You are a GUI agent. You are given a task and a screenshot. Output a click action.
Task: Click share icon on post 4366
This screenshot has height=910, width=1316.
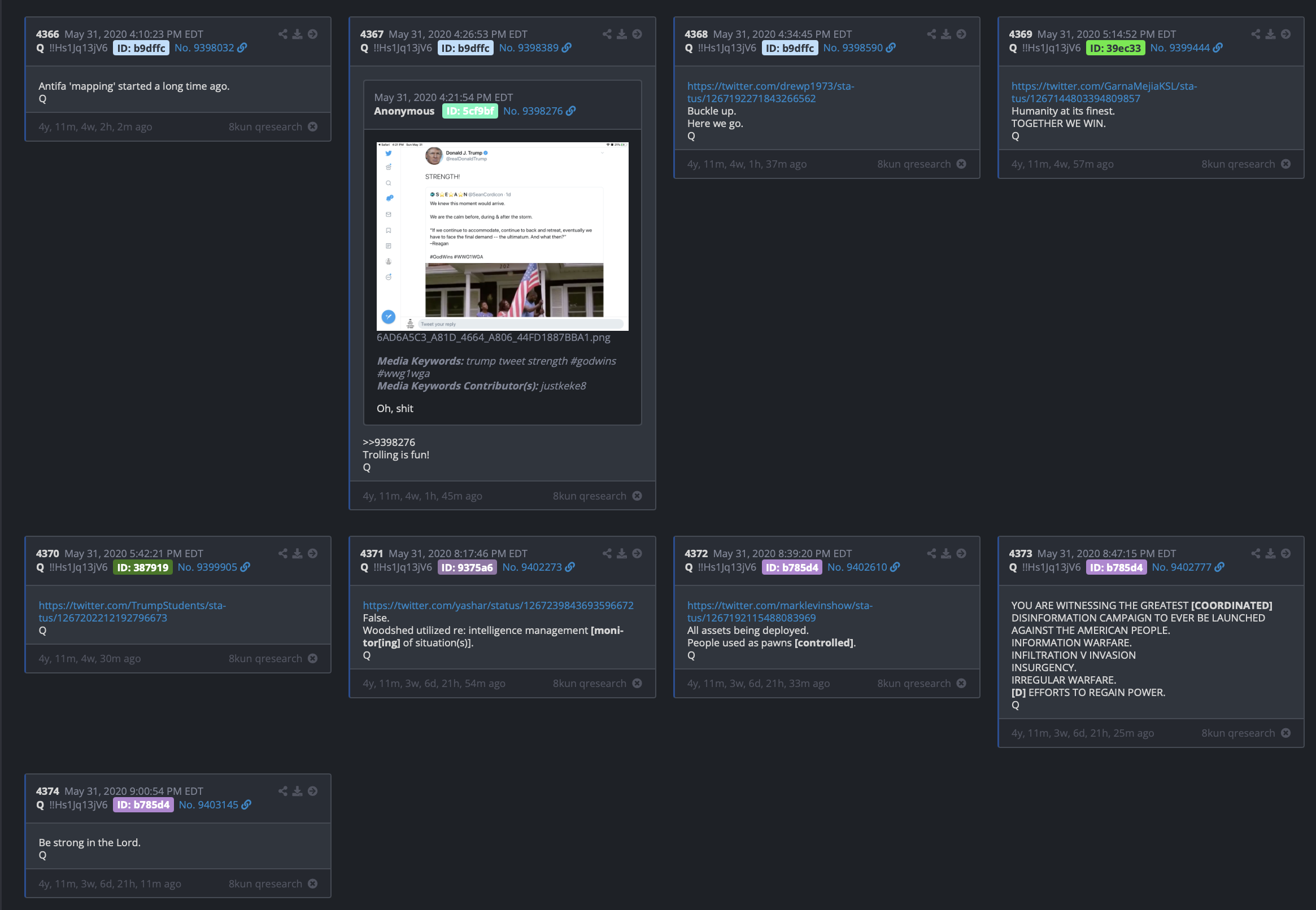(x=282, y=34)
